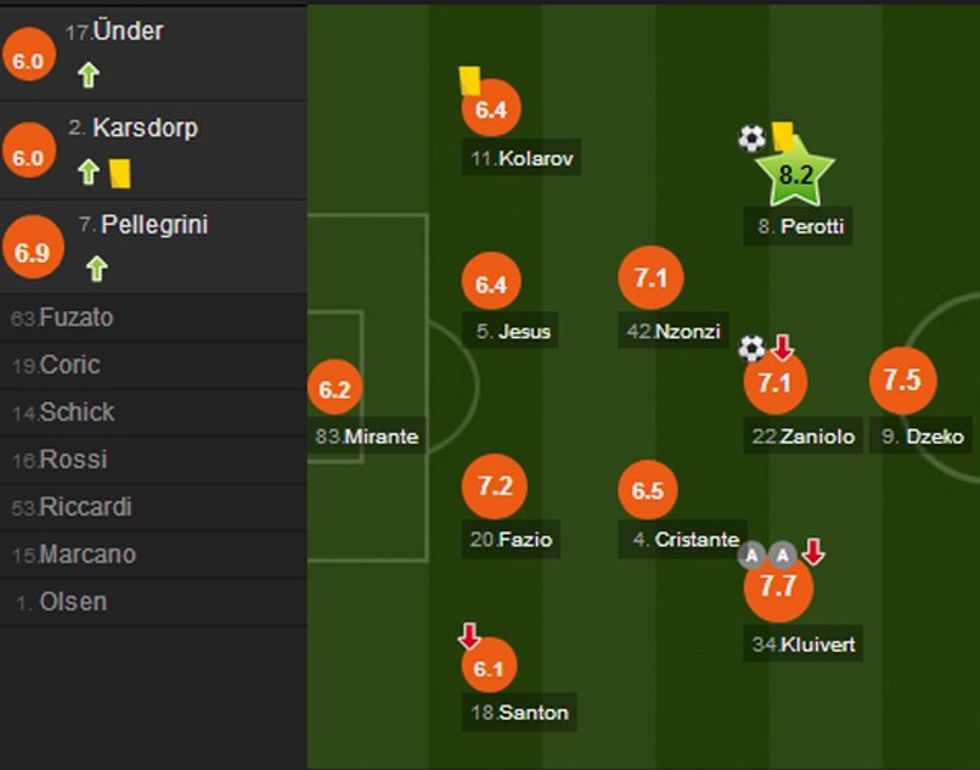This screenshot has height=770, width=980.
Task: Click Fazio's 7.2 rating circle
Action: tap(494, 487)
